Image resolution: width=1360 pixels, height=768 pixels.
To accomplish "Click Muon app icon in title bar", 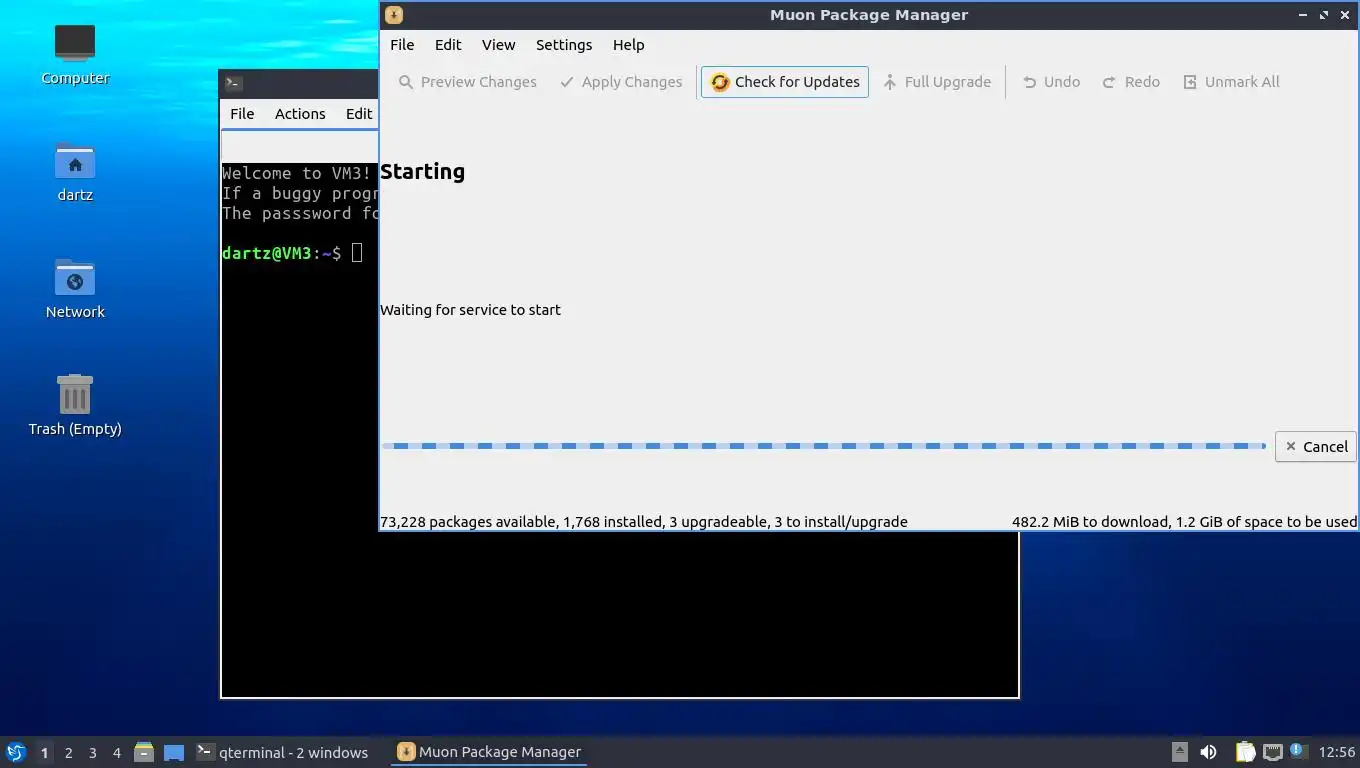I will 394,15.
